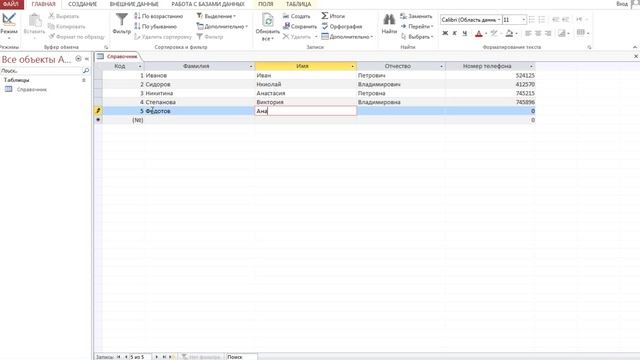Run Орфография spell check

click(x=342, y=27)
